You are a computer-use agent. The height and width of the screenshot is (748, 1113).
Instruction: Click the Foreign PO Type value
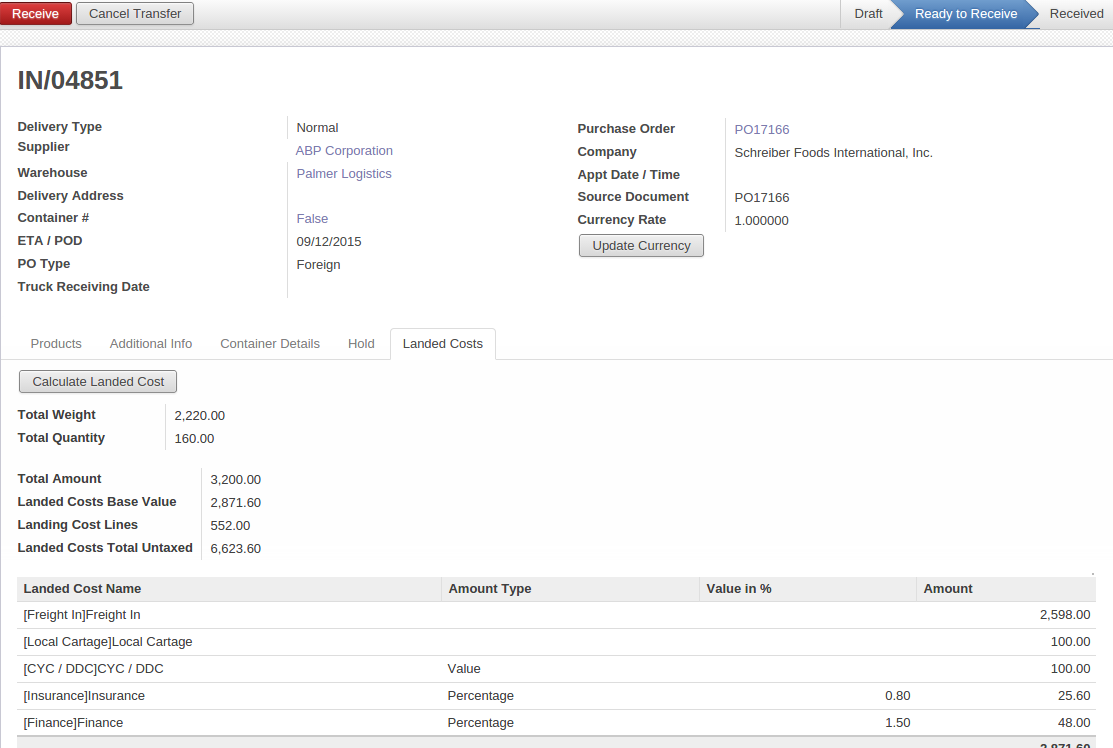pos(318,265)
